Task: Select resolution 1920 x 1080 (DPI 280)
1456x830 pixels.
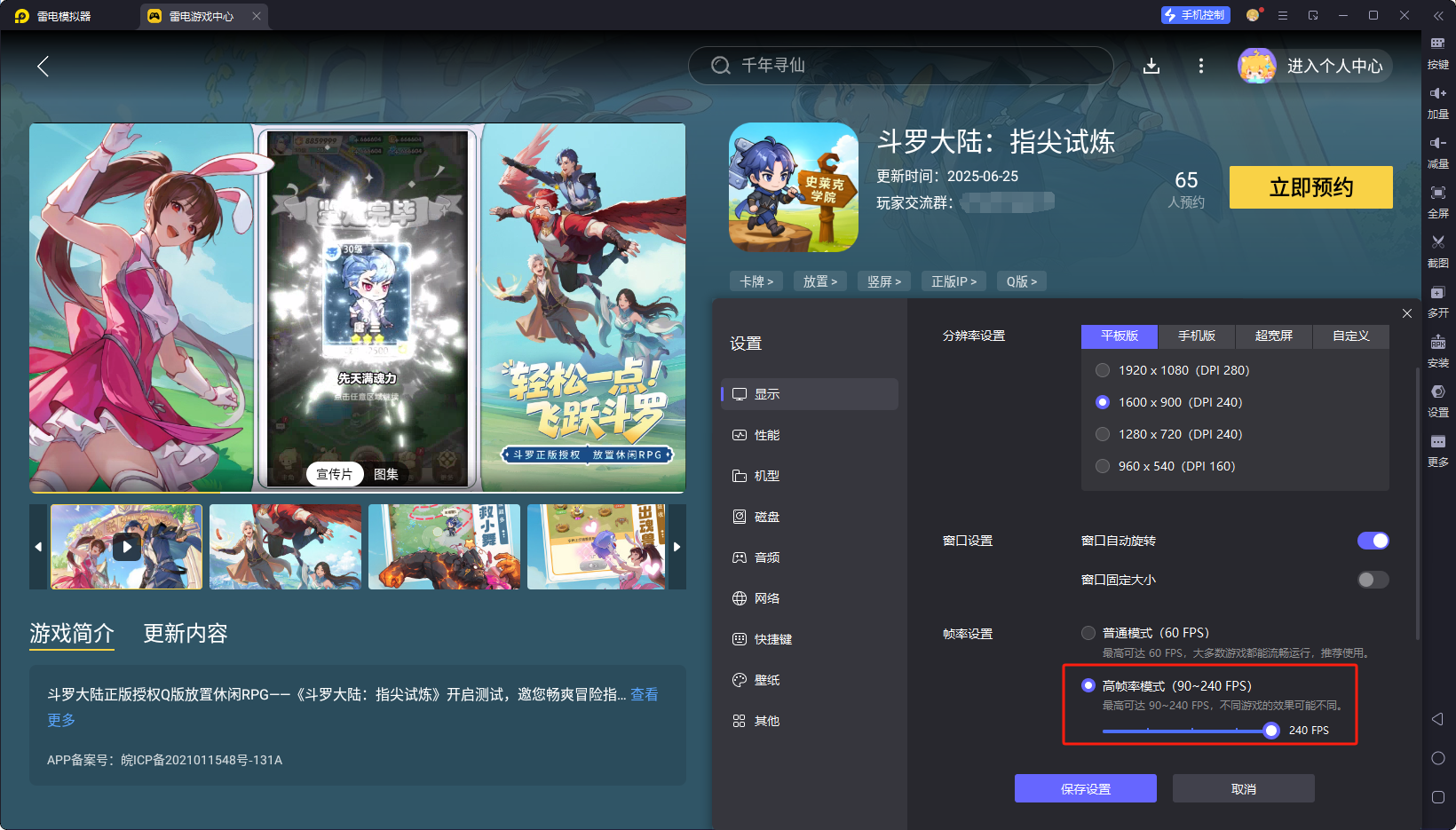Action: [x=1103, y=370]
